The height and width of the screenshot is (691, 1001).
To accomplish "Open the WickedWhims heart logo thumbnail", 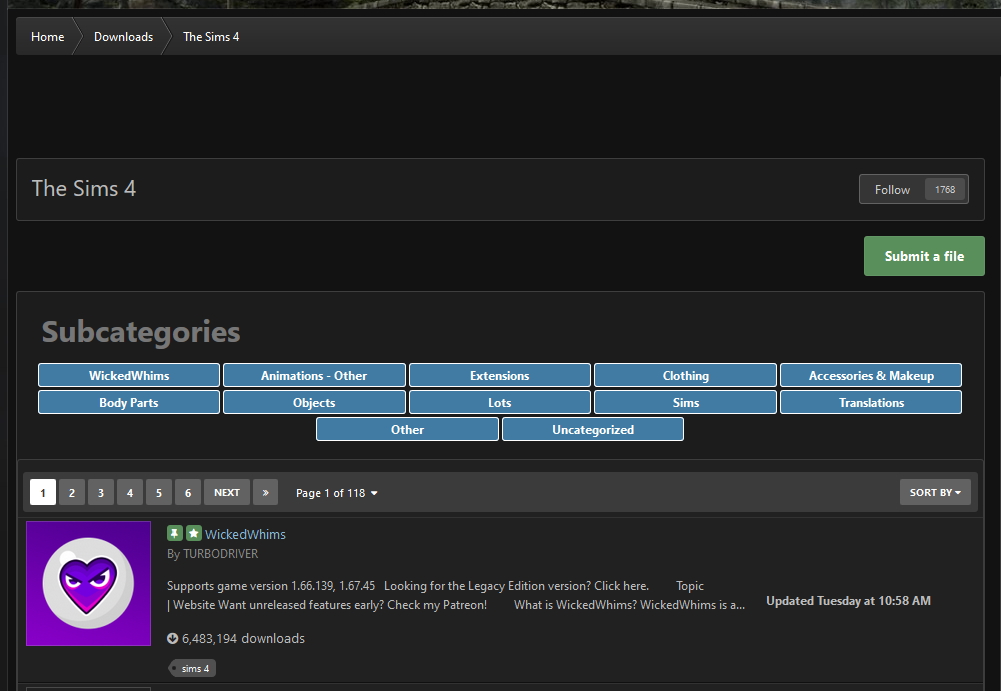I will coord(88,584).
